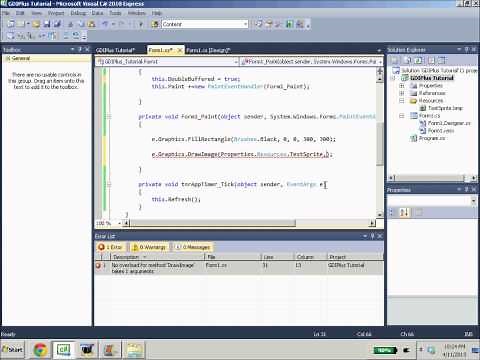Click the Cut scissors toolbar icon
480x360 pixels.
[71, 24]
